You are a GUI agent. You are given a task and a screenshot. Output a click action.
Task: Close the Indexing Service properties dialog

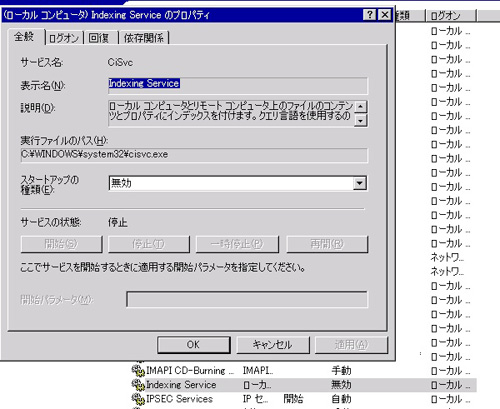tap(385, 15)
